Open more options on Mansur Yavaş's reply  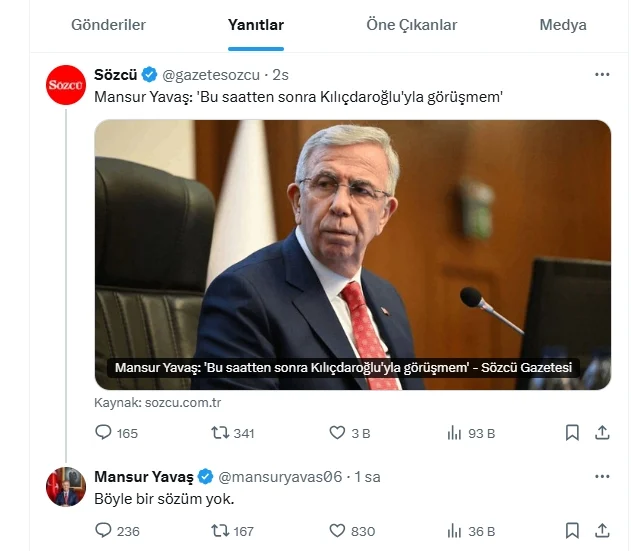click(x=602, y=476)
